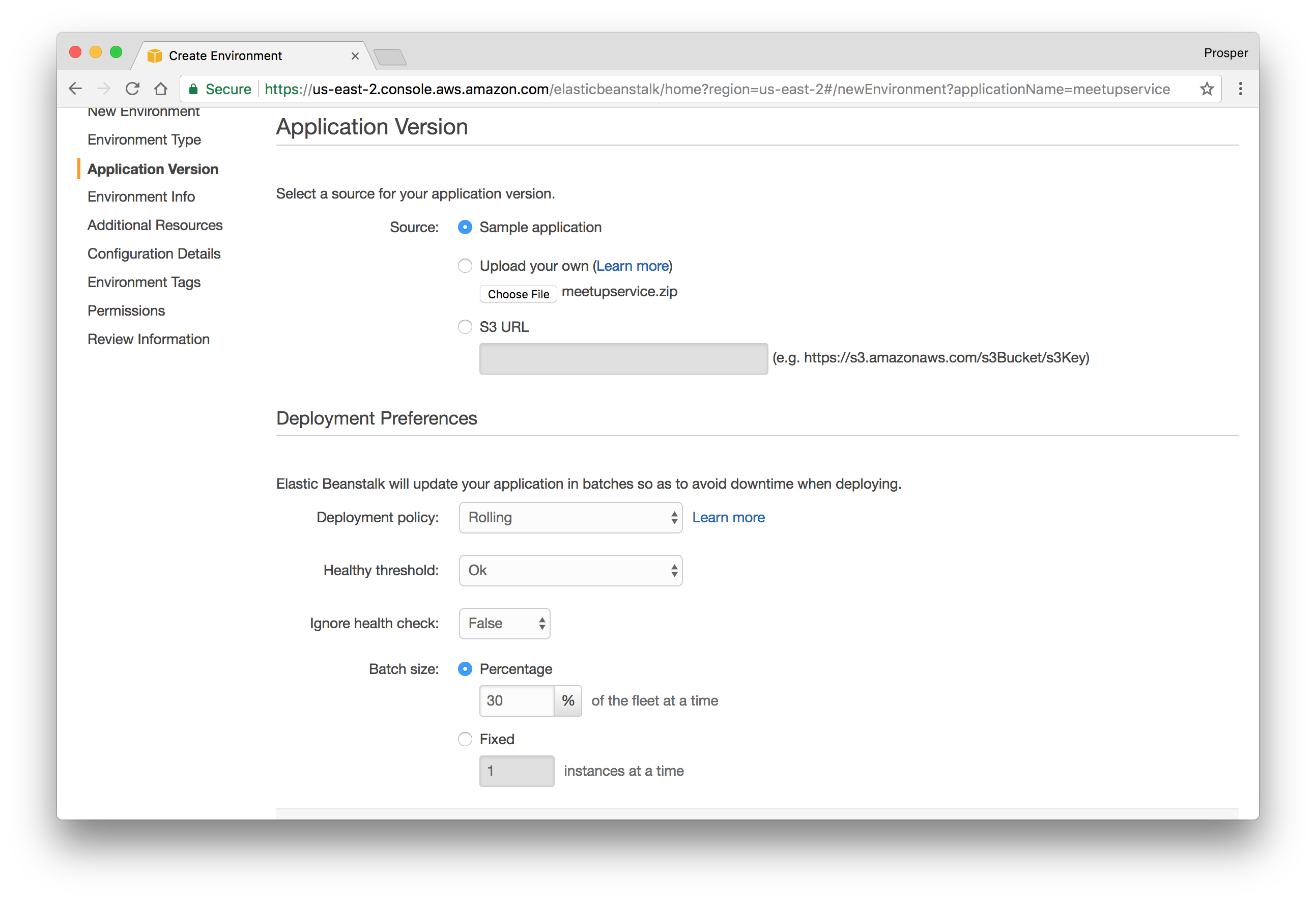
Task: Open Chrome three-dot menu
Action: (1240, 89)
